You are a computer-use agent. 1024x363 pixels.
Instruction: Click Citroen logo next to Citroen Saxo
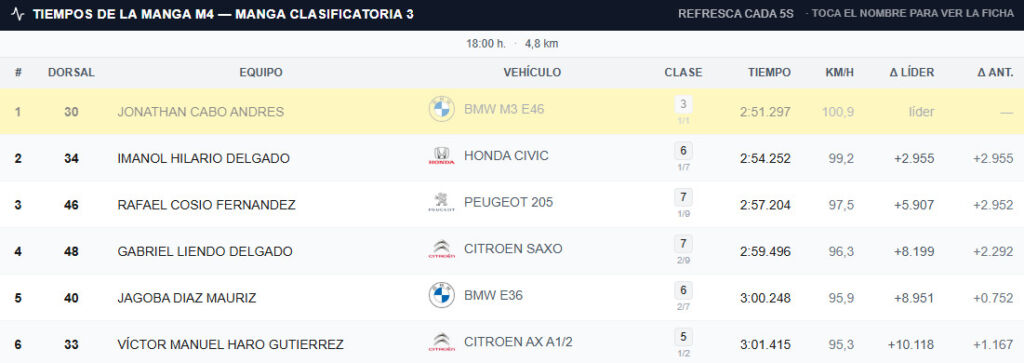441,249
